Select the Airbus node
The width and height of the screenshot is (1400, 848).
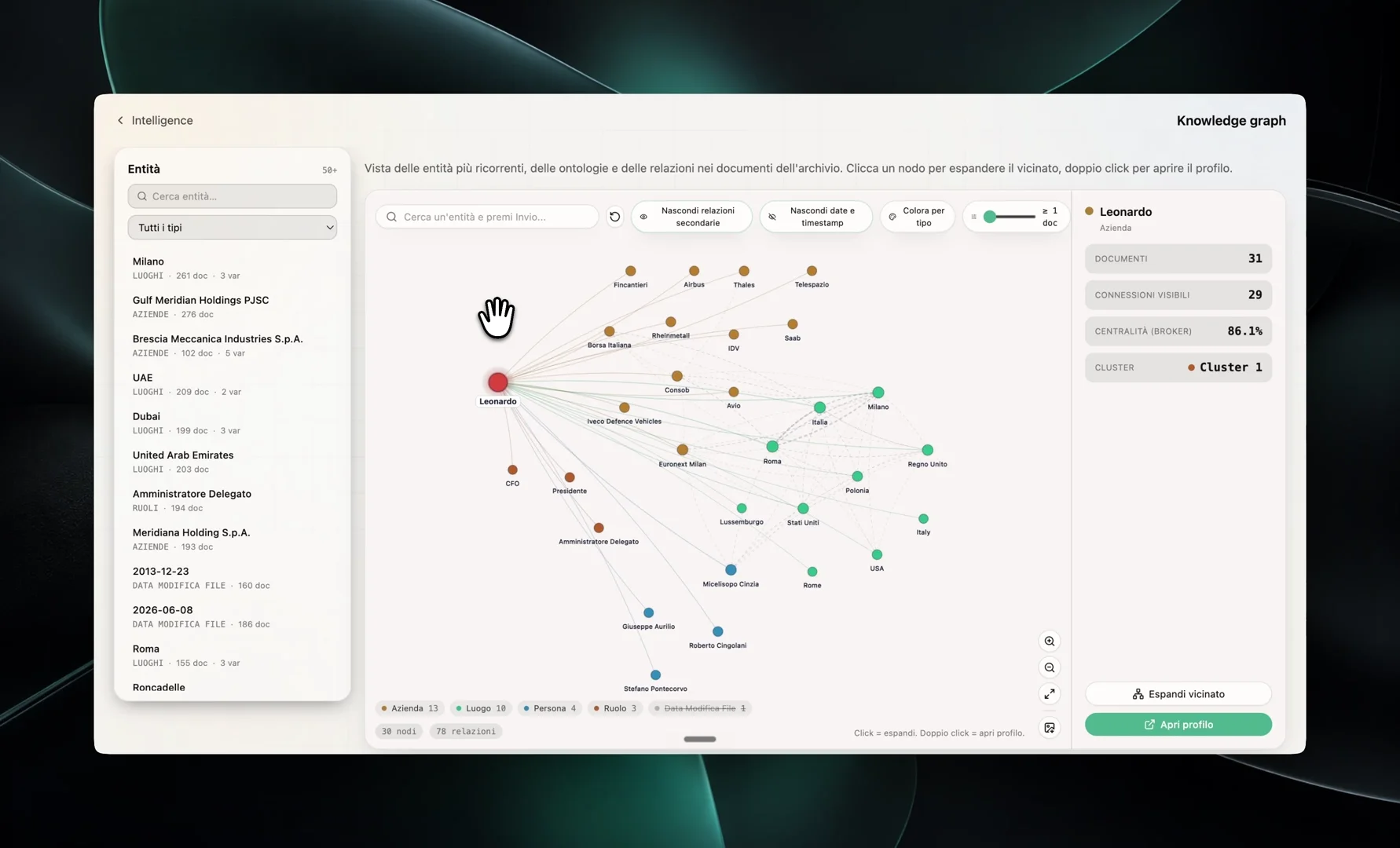(694, 271)
